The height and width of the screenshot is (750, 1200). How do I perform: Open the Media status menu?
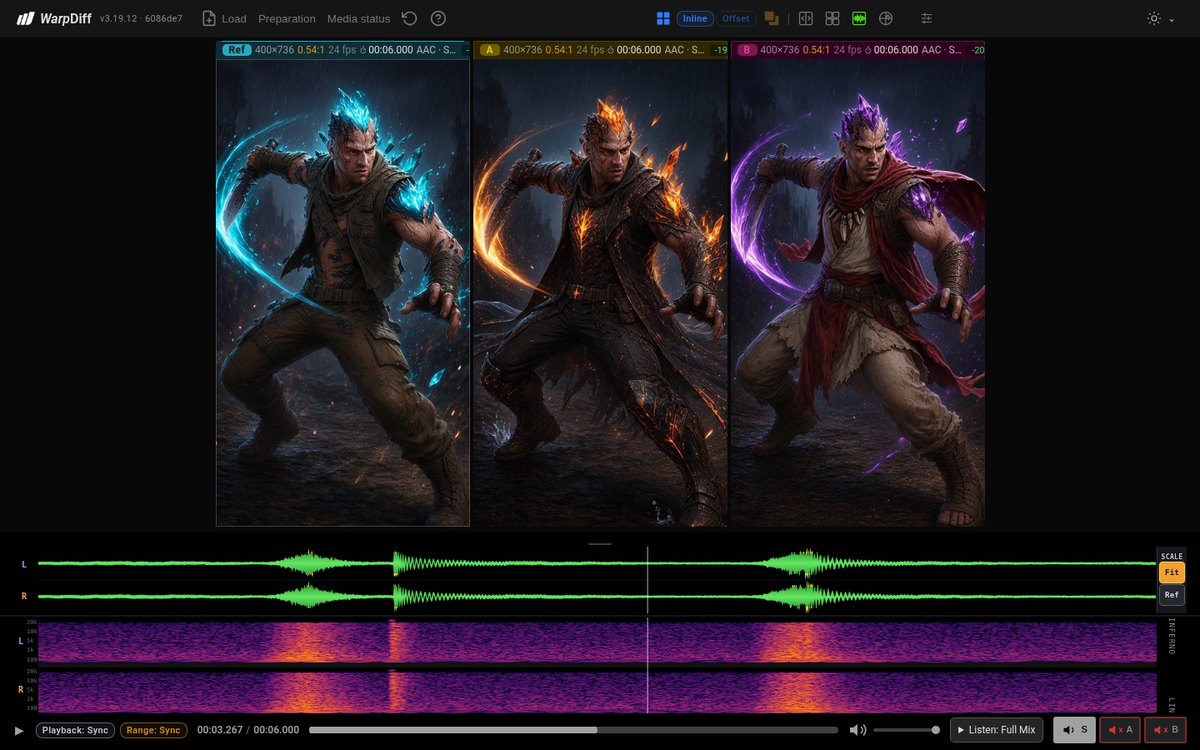tap(359, 18)
